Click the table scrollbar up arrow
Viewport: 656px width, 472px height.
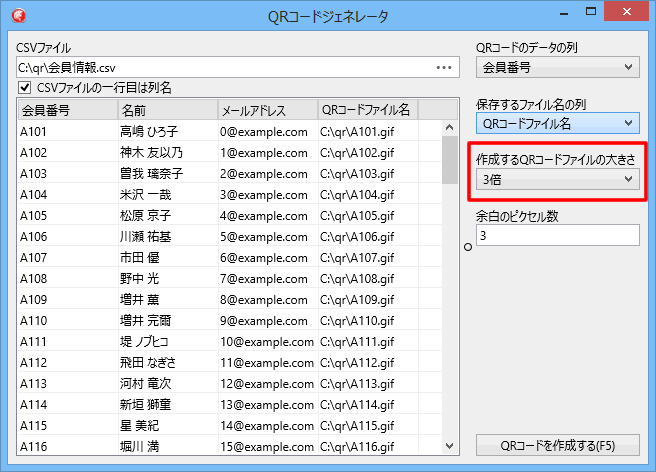point(449,128)
